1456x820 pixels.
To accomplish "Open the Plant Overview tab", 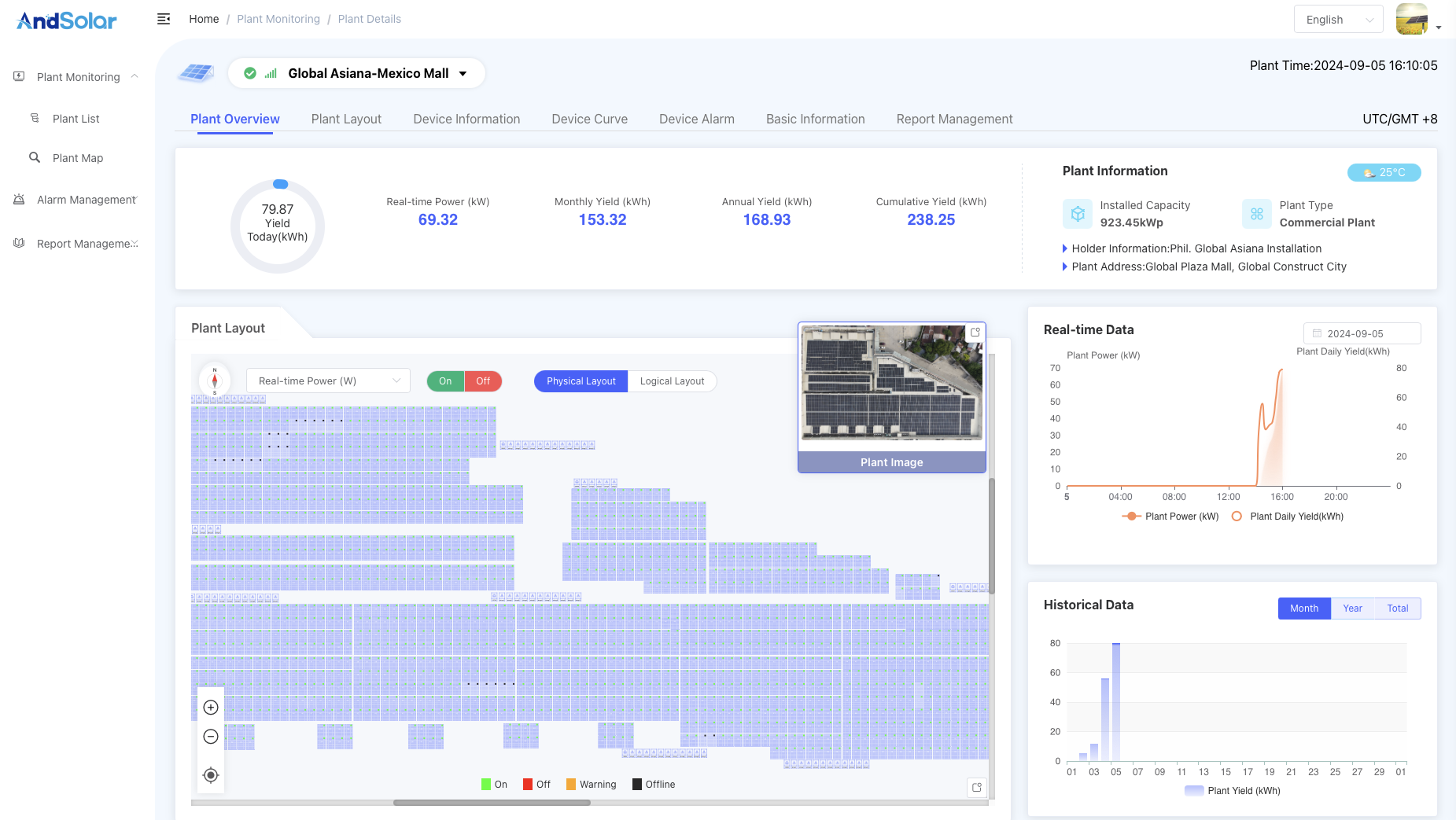I will pyautogui.click(x=235, y=119).
